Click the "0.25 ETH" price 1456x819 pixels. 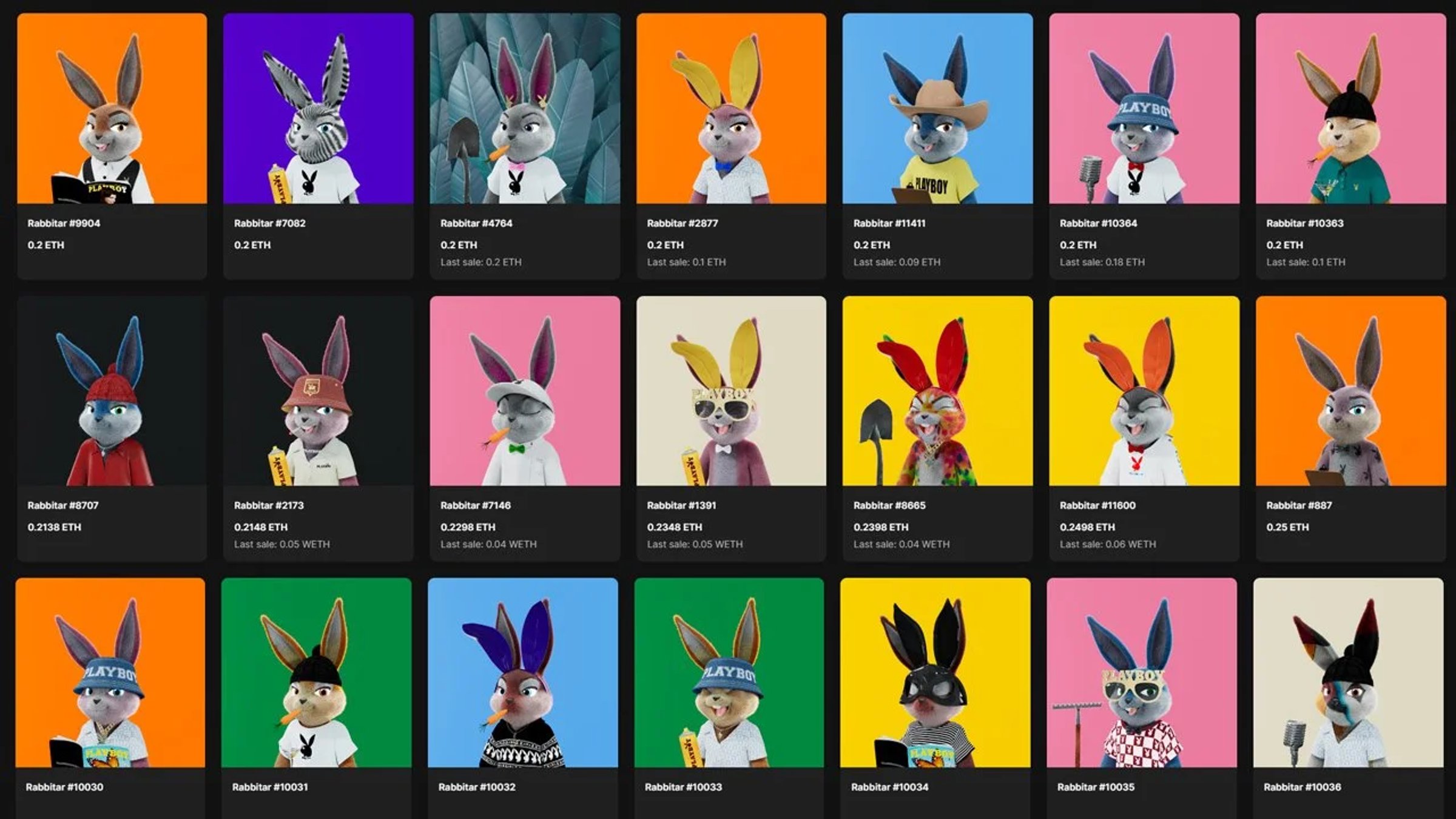point(1287,527)
